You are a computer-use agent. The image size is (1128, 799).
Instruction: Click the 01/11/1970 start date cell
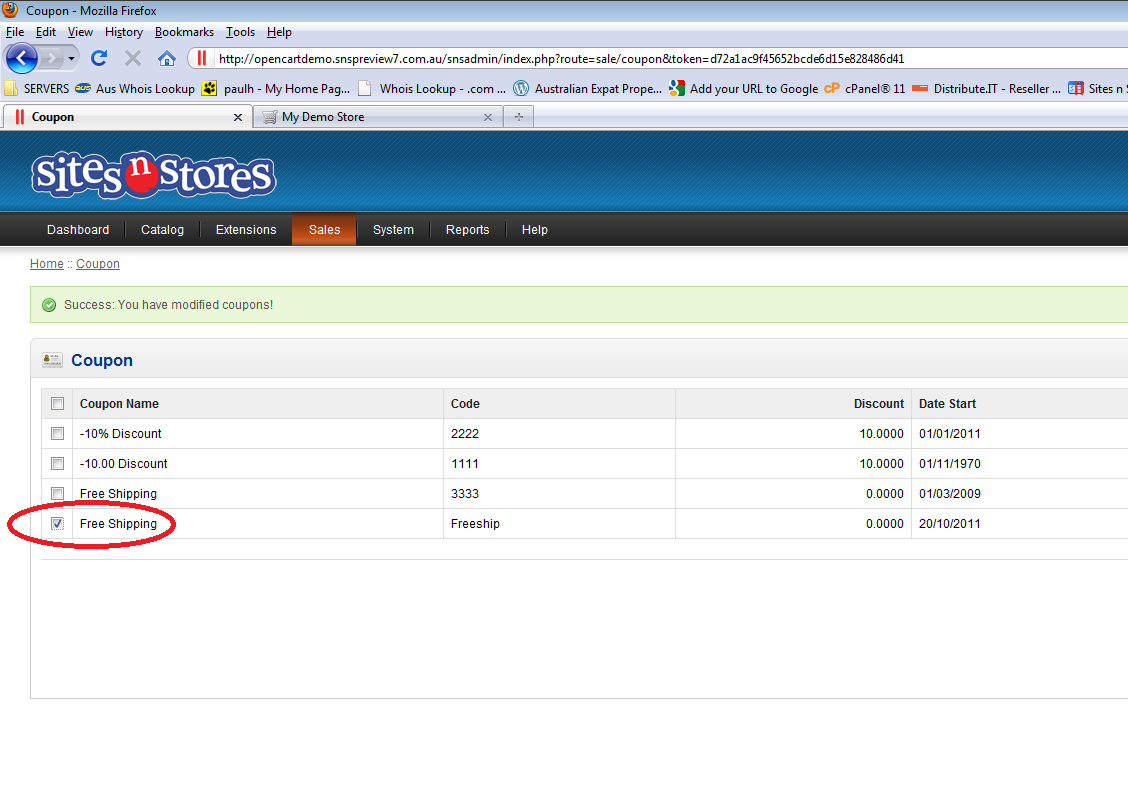pos(1019,464)
